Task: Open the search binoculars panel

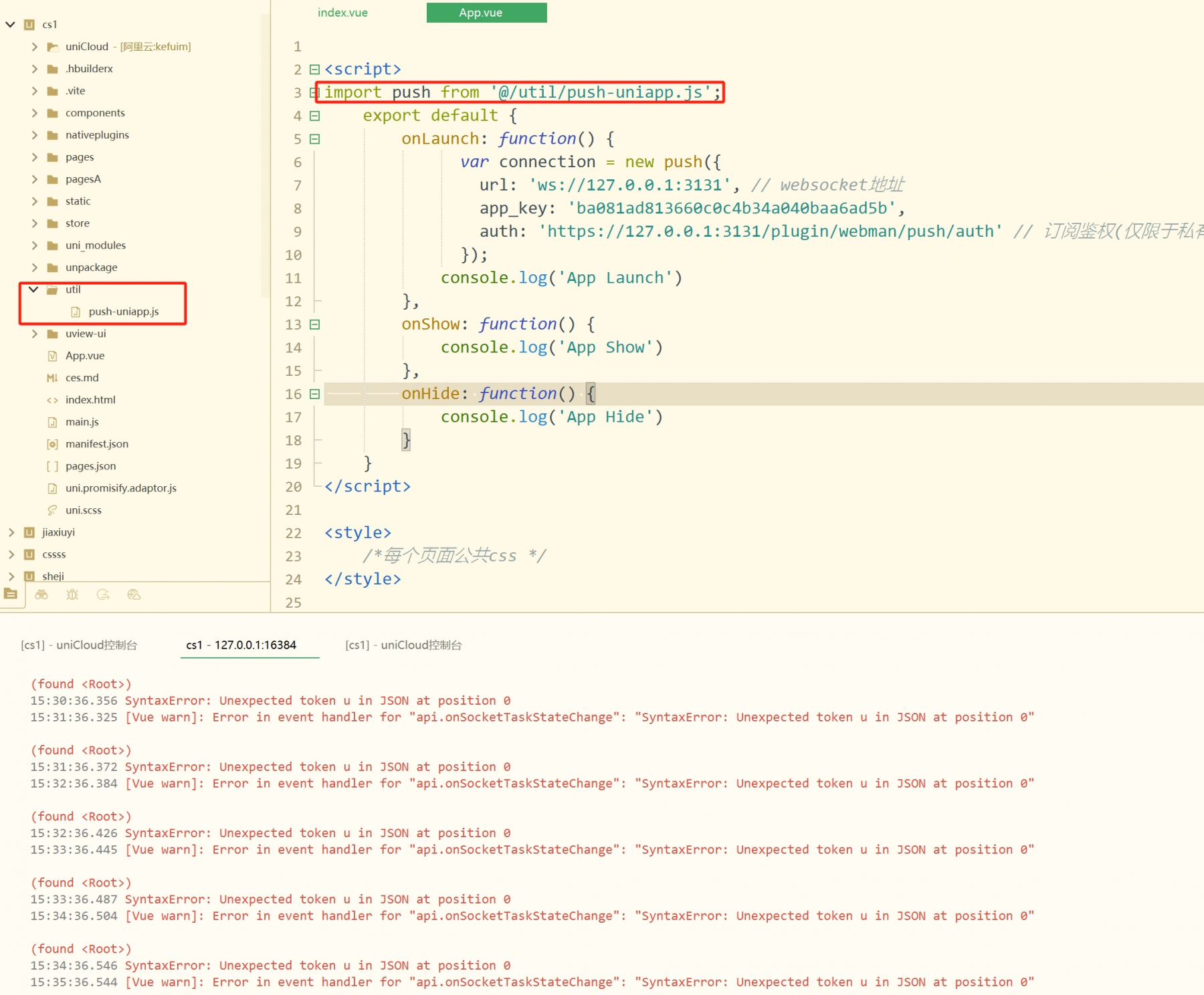Action: pos(41,594)
